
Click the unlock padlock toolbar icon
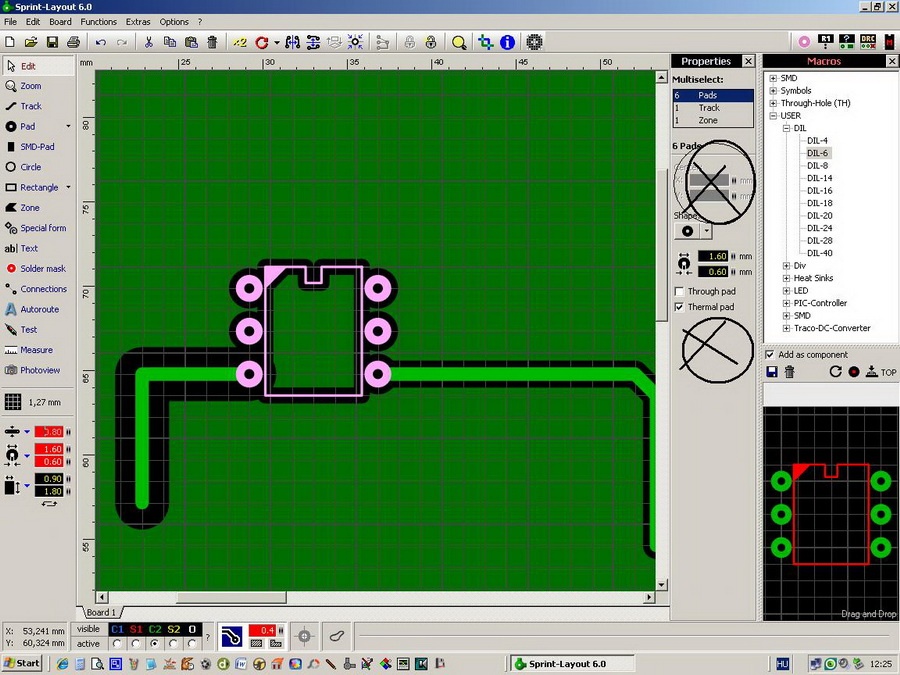pyautogui.click(x=431, y=42)
